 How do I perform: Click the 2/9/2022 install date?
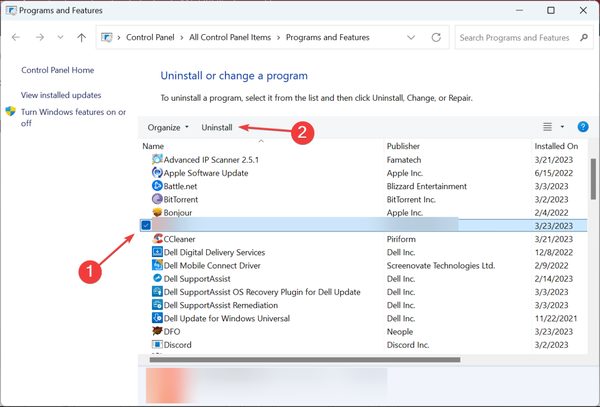(551, 265)
